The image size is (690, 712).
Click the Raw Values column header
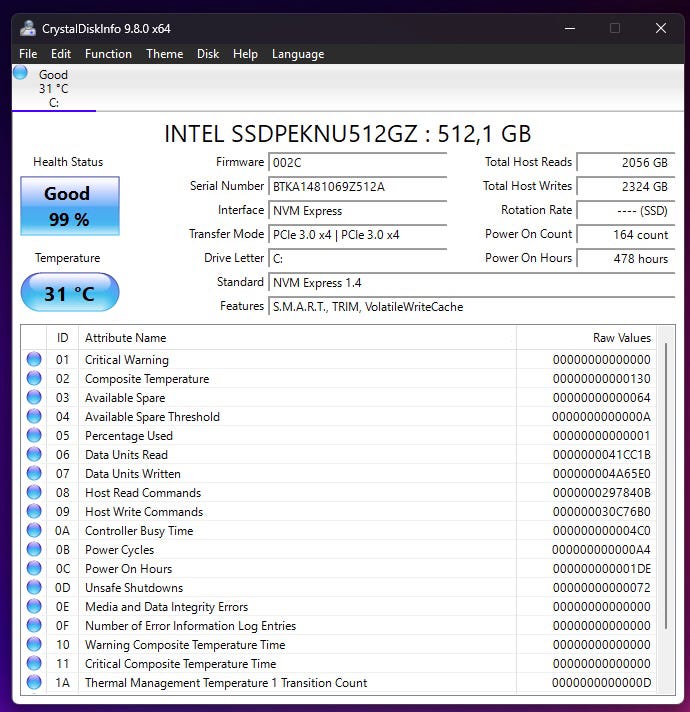coord(621,338)
